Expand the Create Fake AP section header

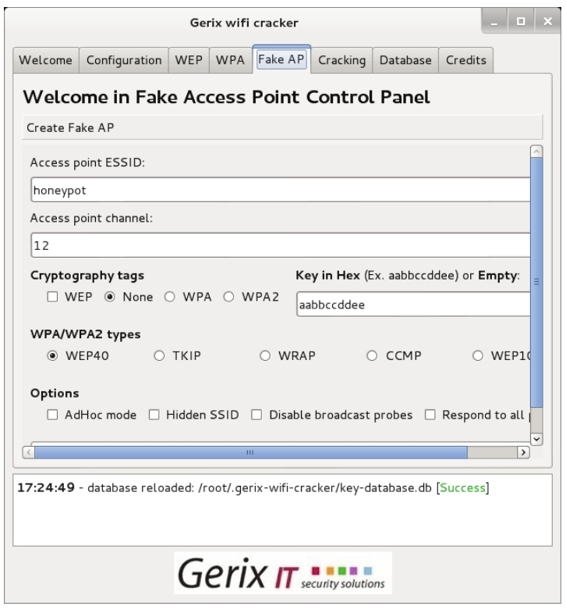(282, 128)
